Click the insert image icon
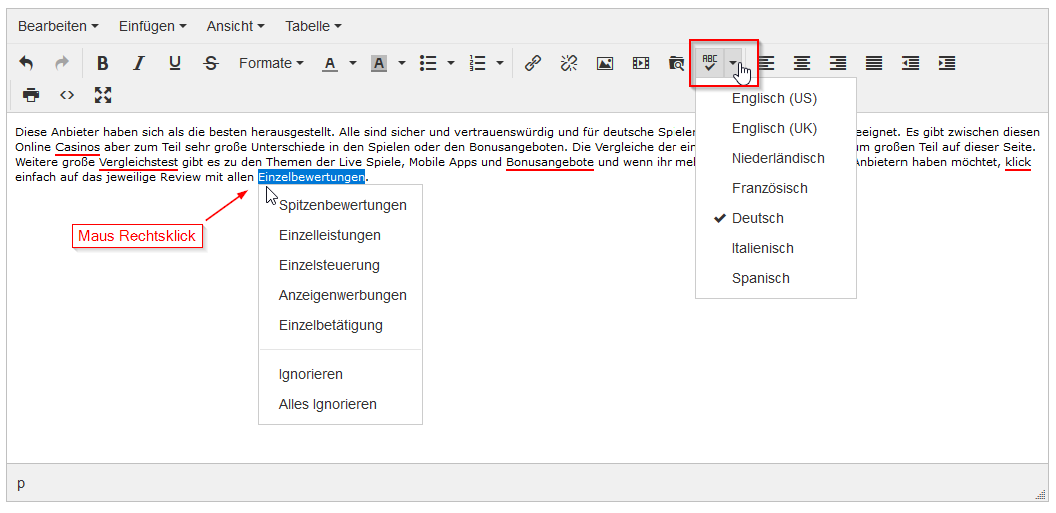 (x=605, y=63)
